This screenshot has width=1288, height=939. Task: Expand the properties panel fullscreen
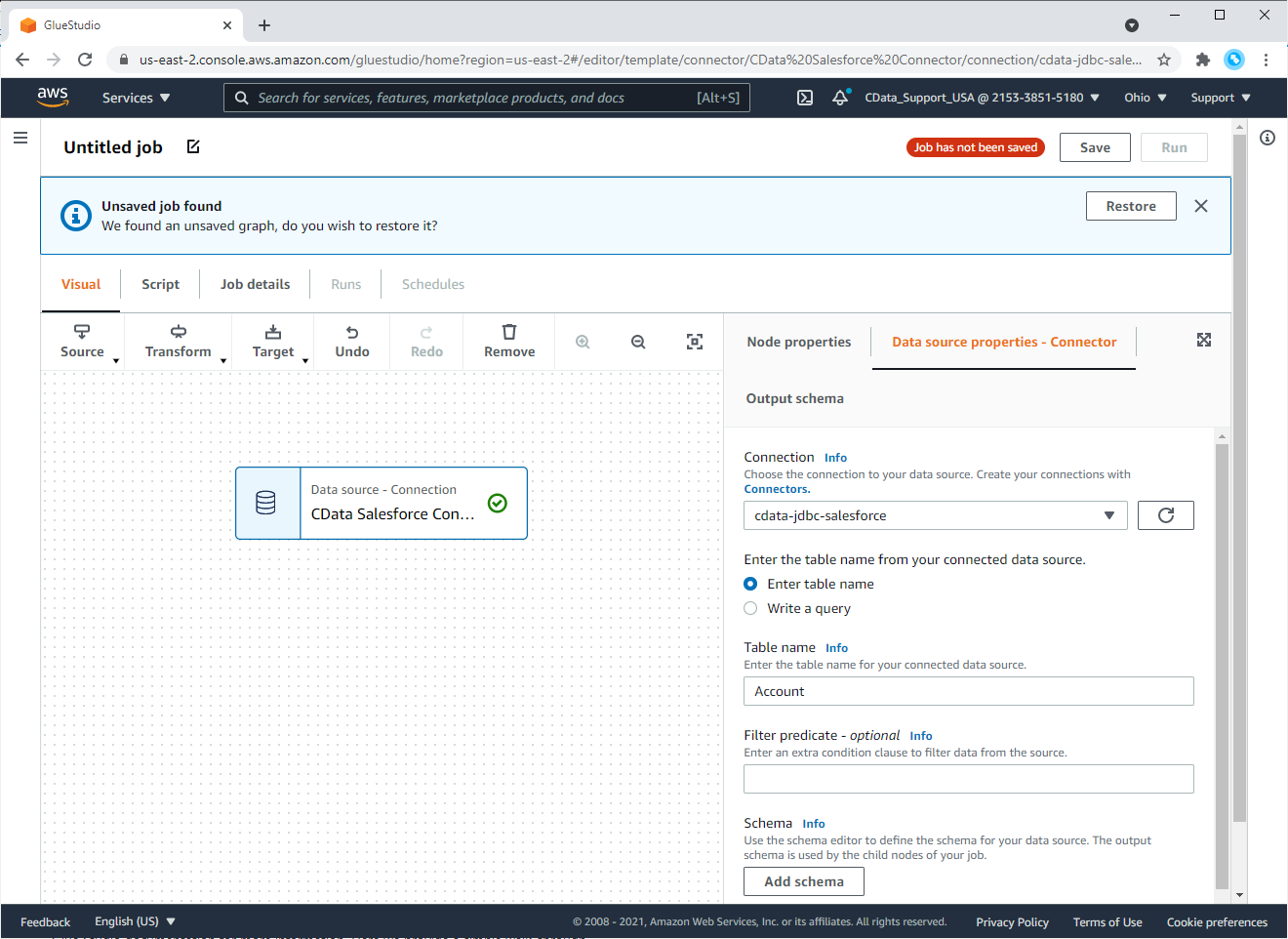(x=1204, y=340)
